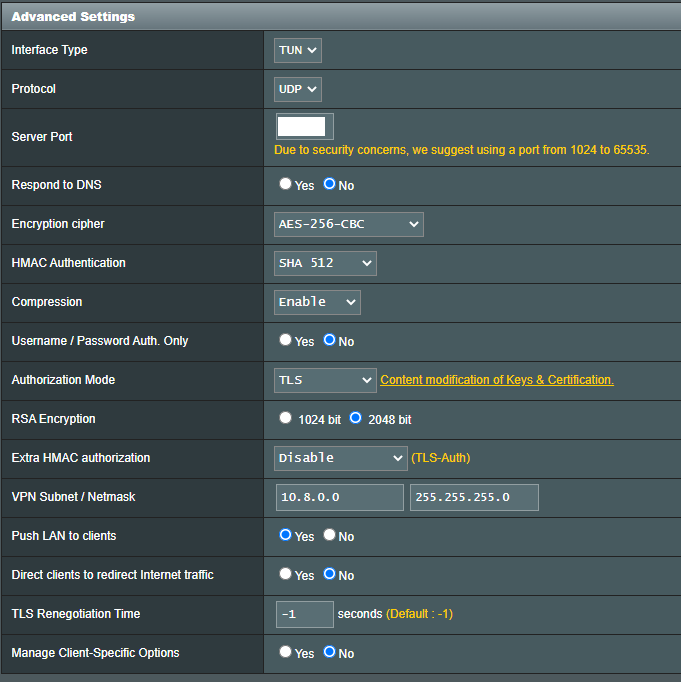Select Yes for Respond to DNS
The image size is (681, 682).
(x=286, y=184)
